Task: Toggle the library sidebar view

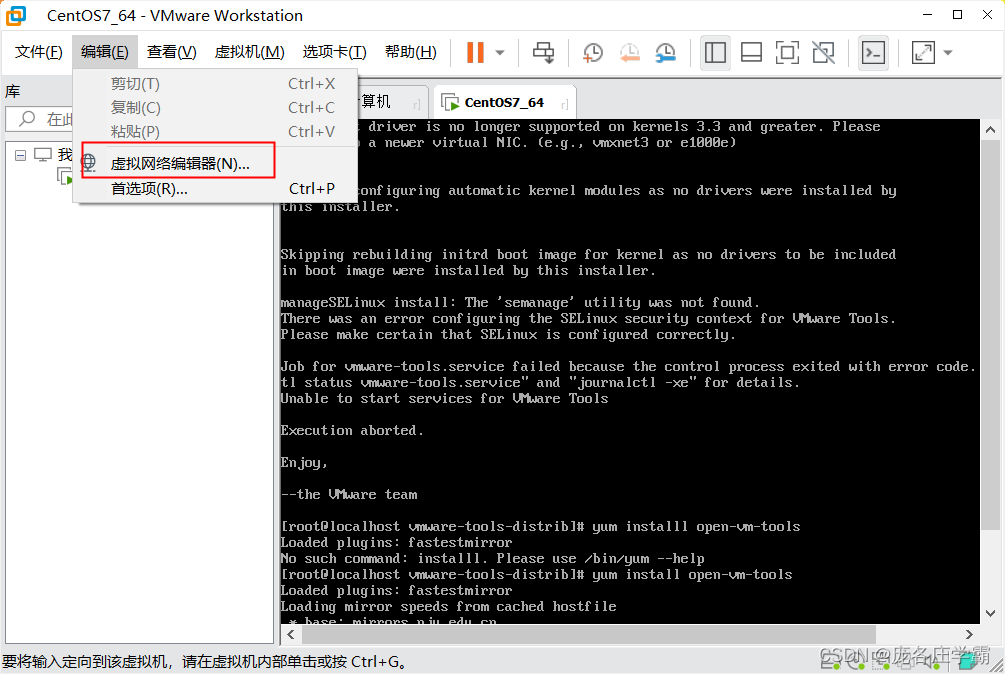Action: click(x=715, y=53)
